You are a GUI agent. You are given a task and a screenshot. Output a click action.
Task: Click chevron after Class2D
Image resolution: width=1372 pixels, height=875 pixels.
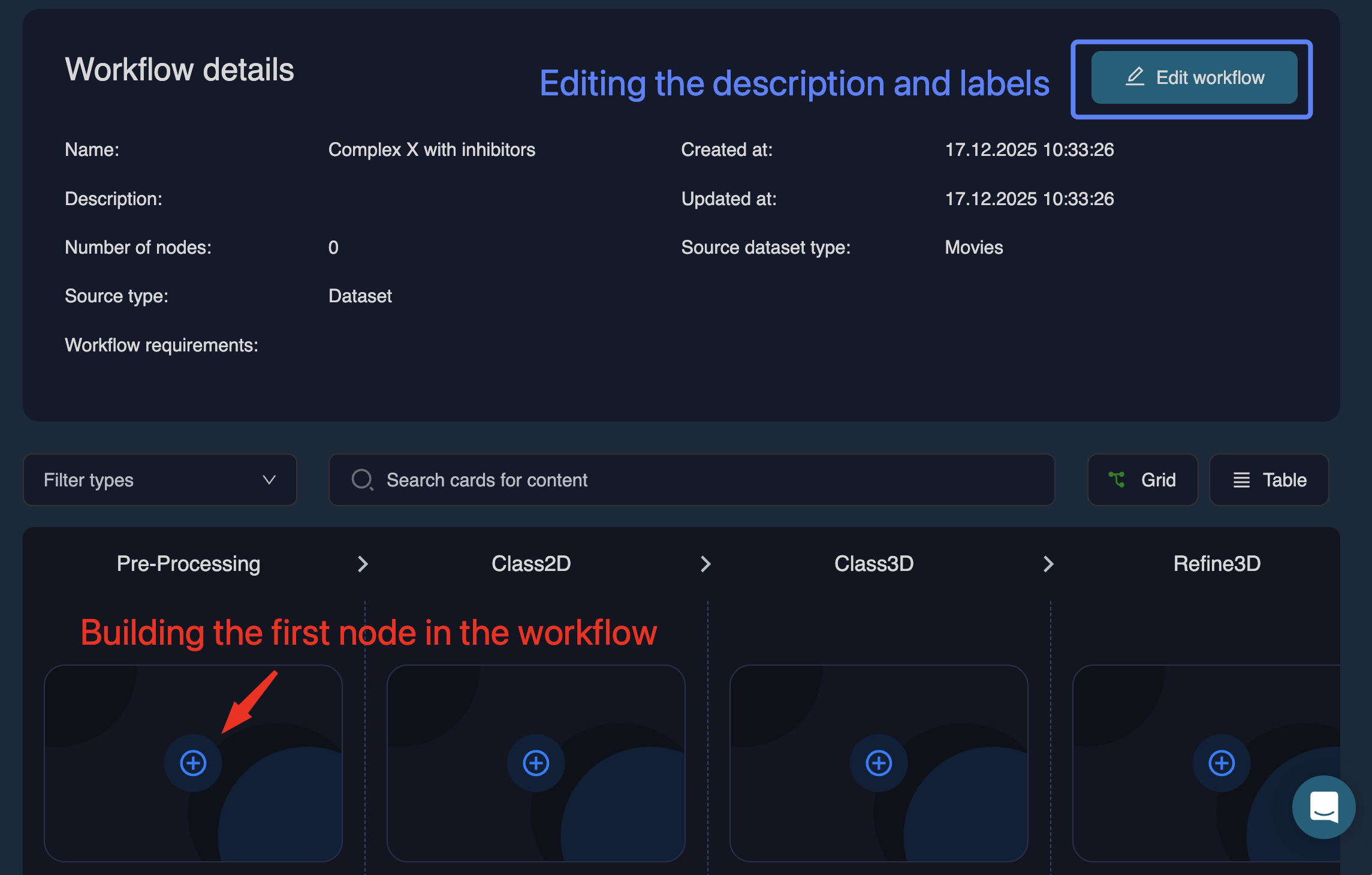[705, 564]
